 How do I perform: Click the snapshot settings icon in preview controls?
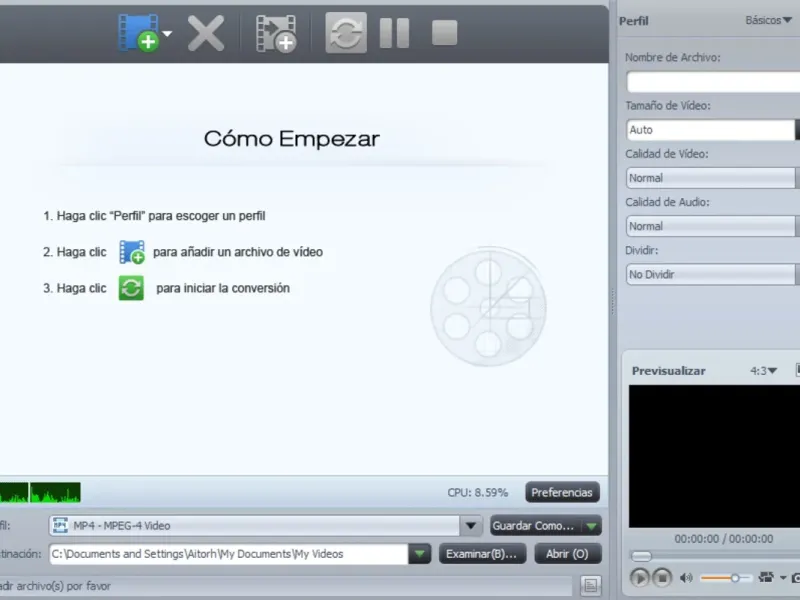point(766,577)
